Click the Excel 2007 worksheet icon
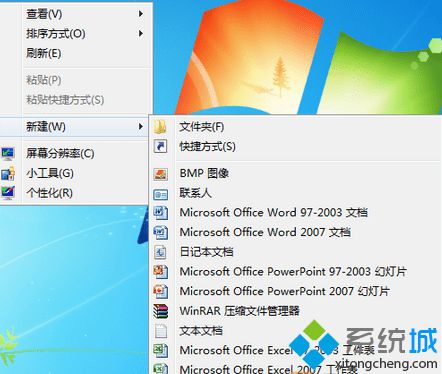The height and width of the screenshot is (374, 442). (x=160, y=368)
